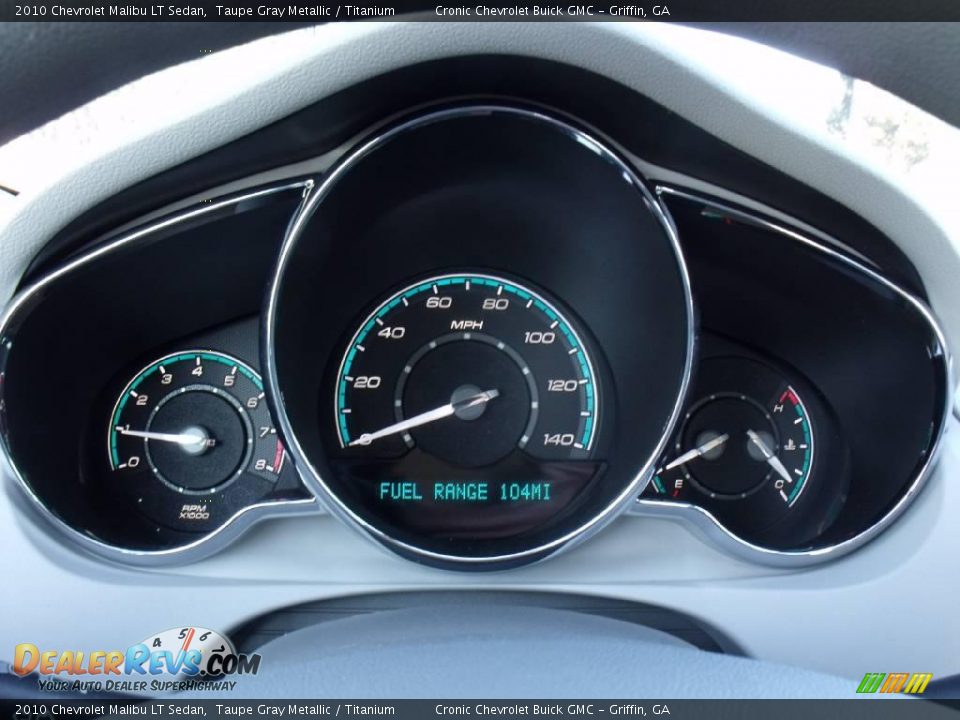Click the 4 mark on tachometer

(197, 370)
